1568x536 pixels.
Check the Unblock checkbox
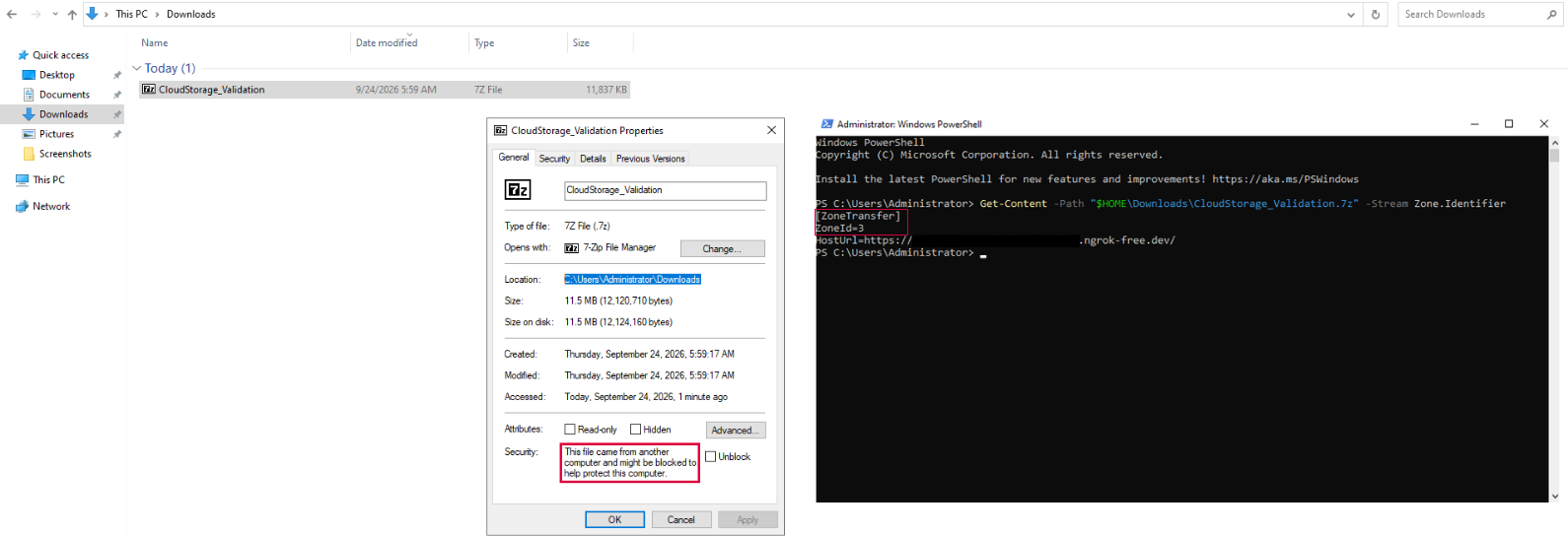coord(710,456)
